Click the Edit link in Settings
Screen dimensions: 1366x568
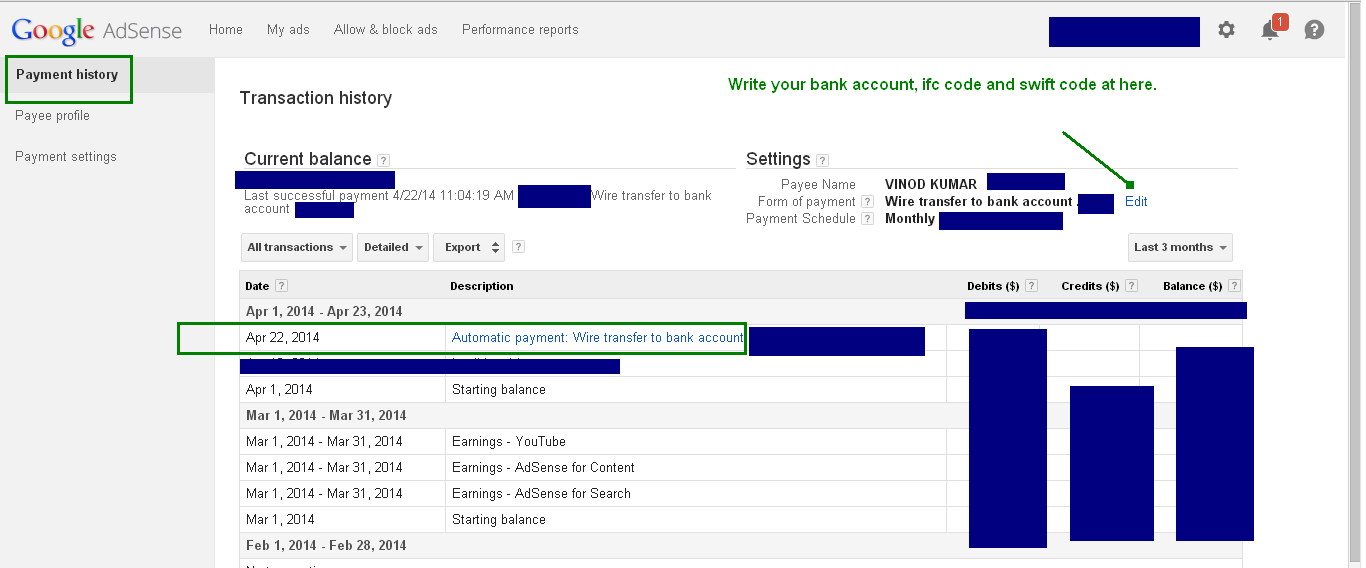[1136, 202]
